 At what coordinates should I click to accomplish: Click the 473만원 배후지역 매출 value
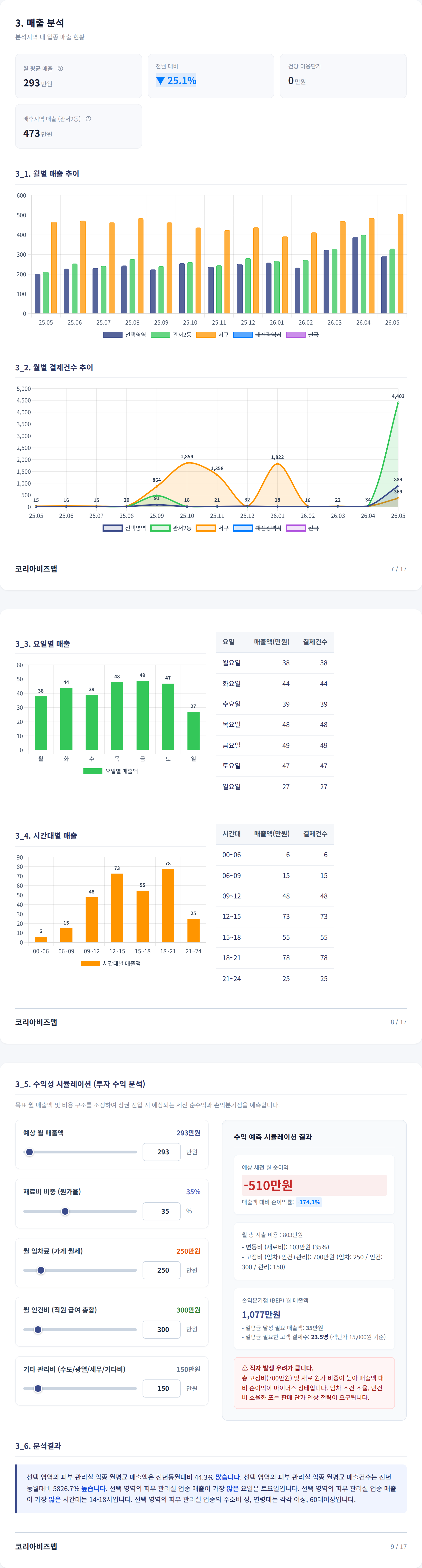pyautogui.click(x=38, y=133)
